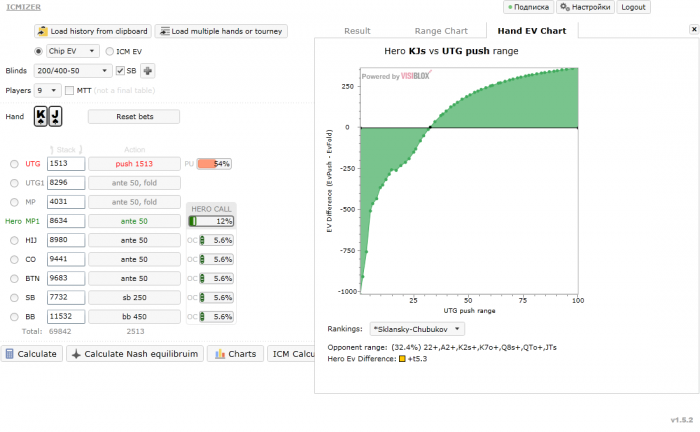Click the Nash equilibrium star icon

[x=76, y=354]
